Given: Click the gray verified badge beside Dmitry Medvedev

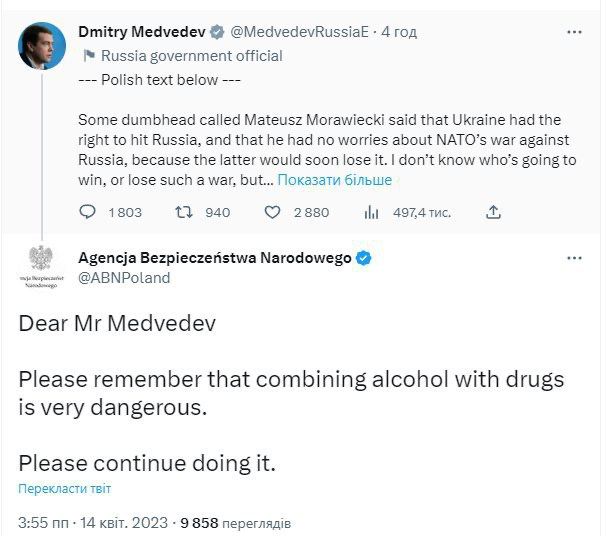Looking at the screenshot, I should pyautogui.click(x=218, y=32).
